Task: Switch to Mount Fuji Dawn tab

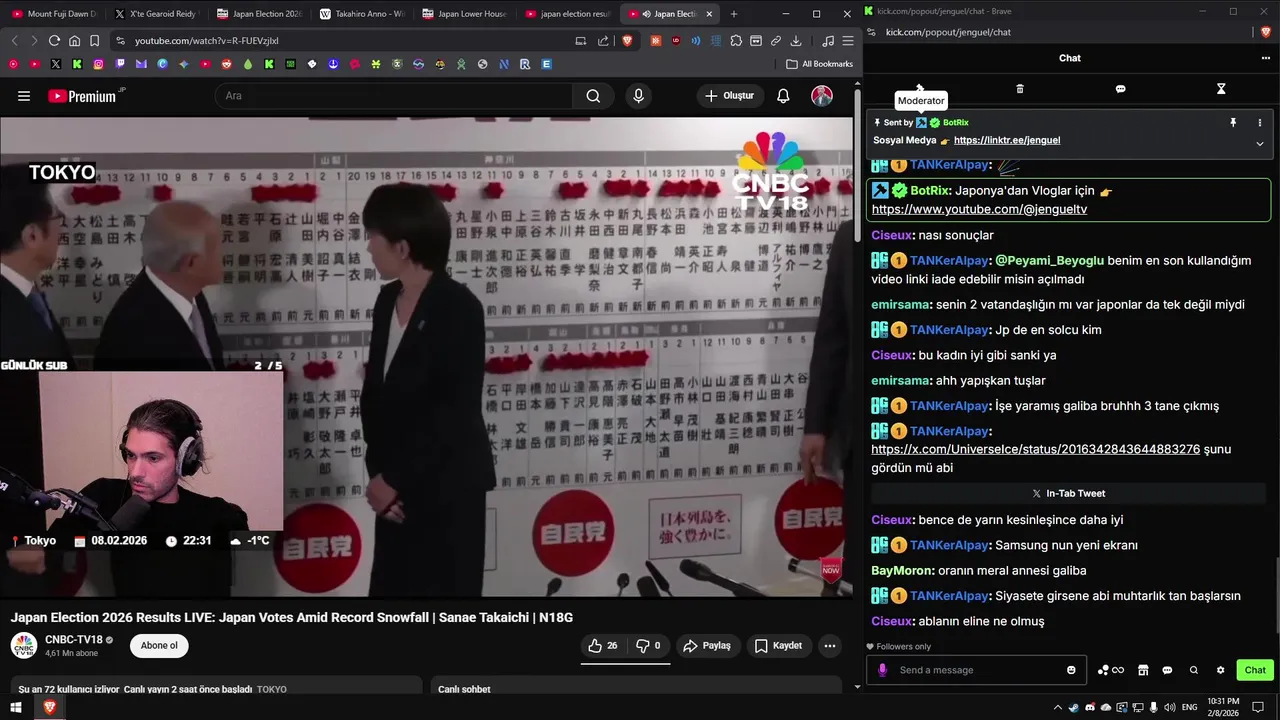Action: 54,14
